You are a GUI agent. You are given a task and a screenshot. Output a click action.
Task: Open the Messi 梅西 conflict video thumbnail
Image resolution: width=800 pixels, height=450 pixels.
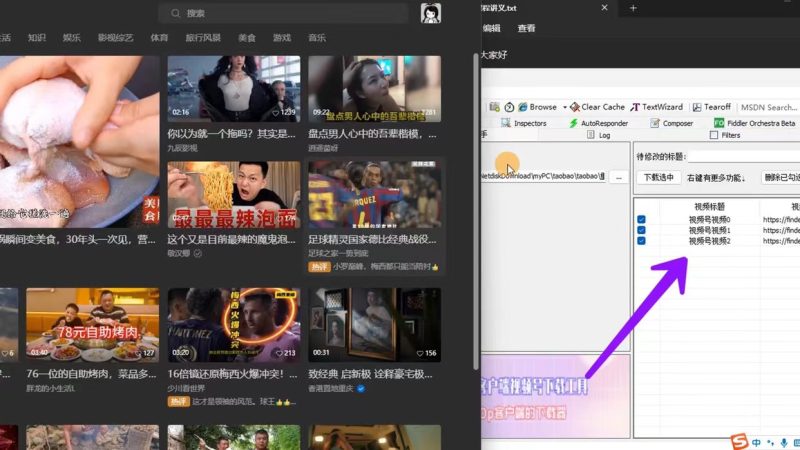tap(234, 325)
